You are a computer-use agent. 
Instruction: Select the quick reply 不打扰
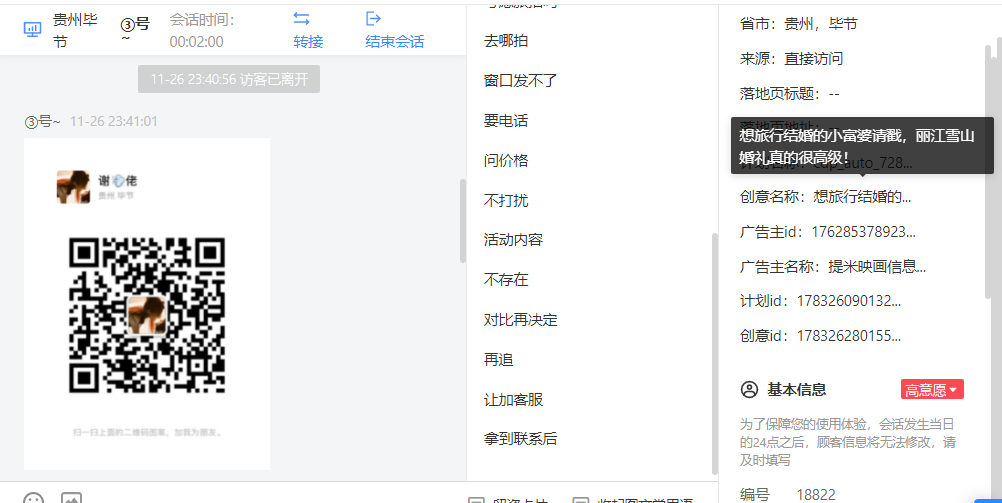tap(505, 200)
